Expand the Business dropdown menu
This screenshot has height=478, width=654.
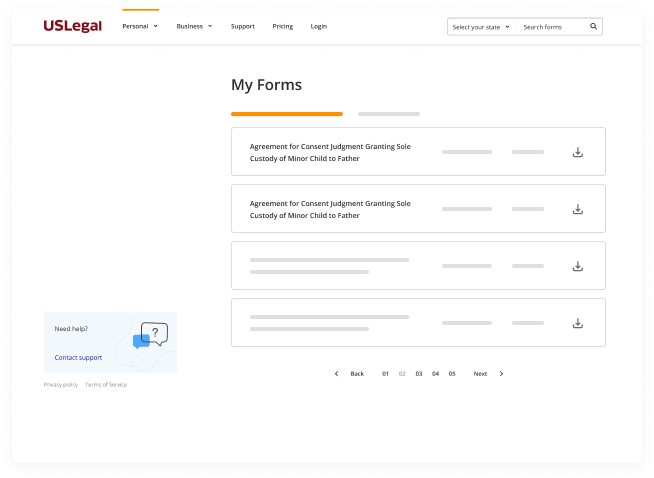(194, 26)
